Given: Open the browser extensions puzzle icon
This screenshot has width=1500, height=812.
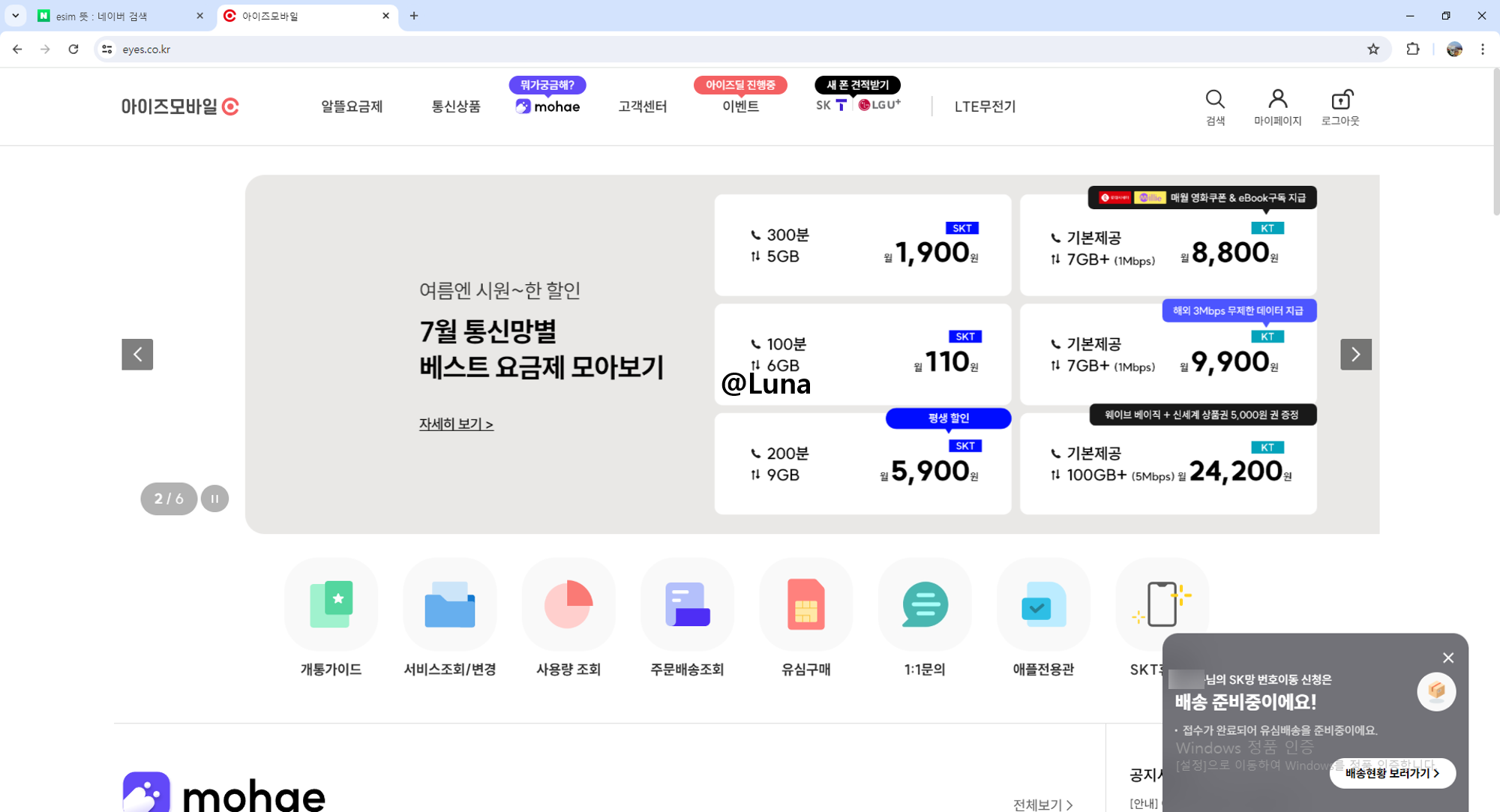Looking at the screenshot, I should 1413,49.
